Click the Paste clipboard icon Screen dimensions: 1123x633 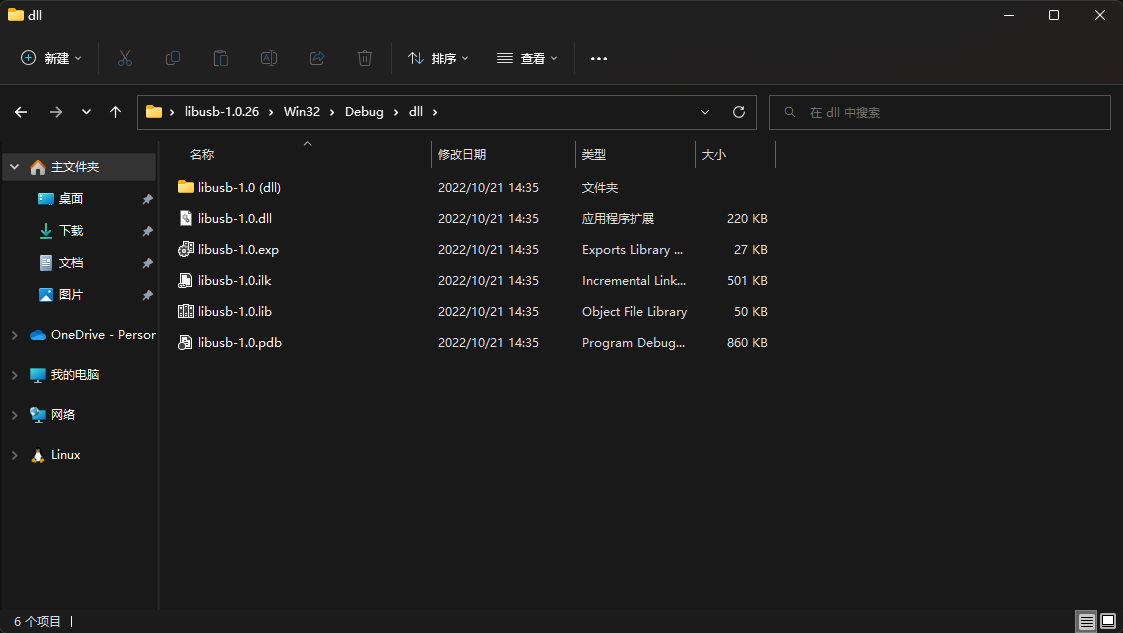[221, 58]
